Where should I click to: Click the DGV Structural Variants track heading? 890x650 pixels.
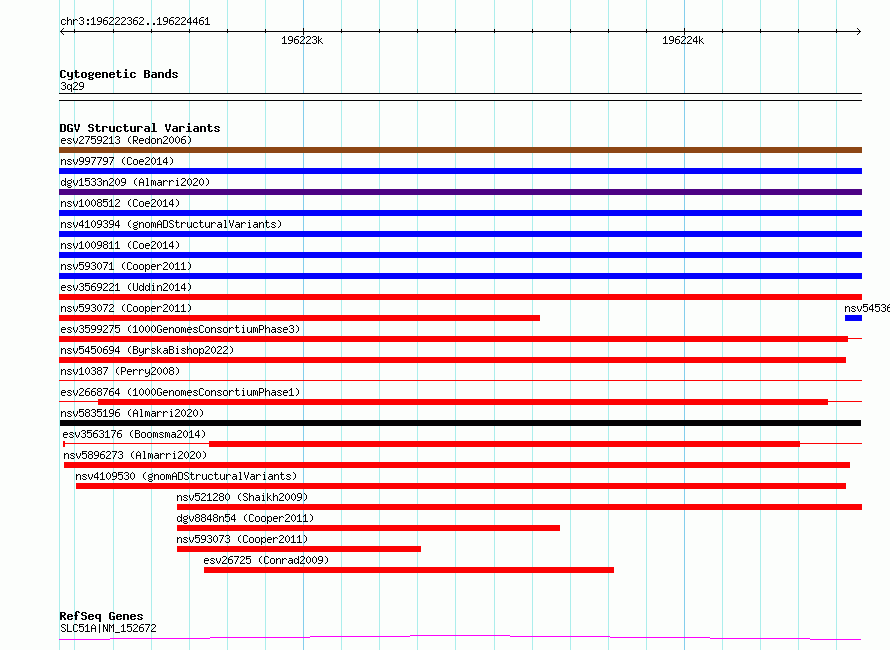pyautogui.click(x=140, y=128)
